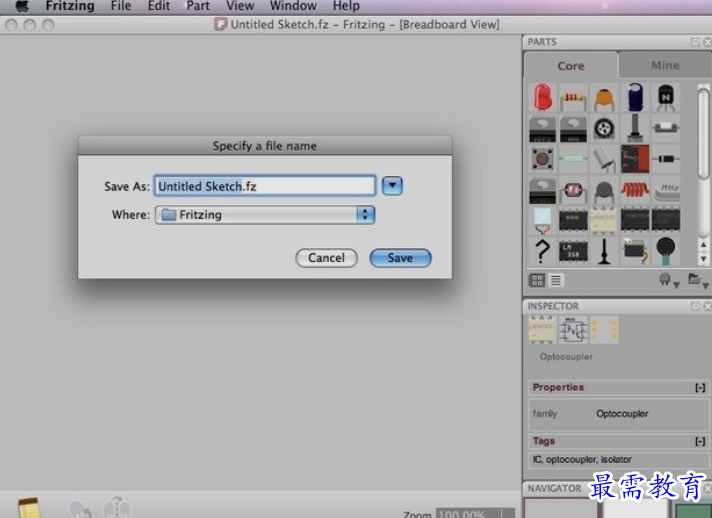This screenshot has width=712, height=518.
Task: Collapse the Tags section in Inspector
Action: click(x=699, y=441)
